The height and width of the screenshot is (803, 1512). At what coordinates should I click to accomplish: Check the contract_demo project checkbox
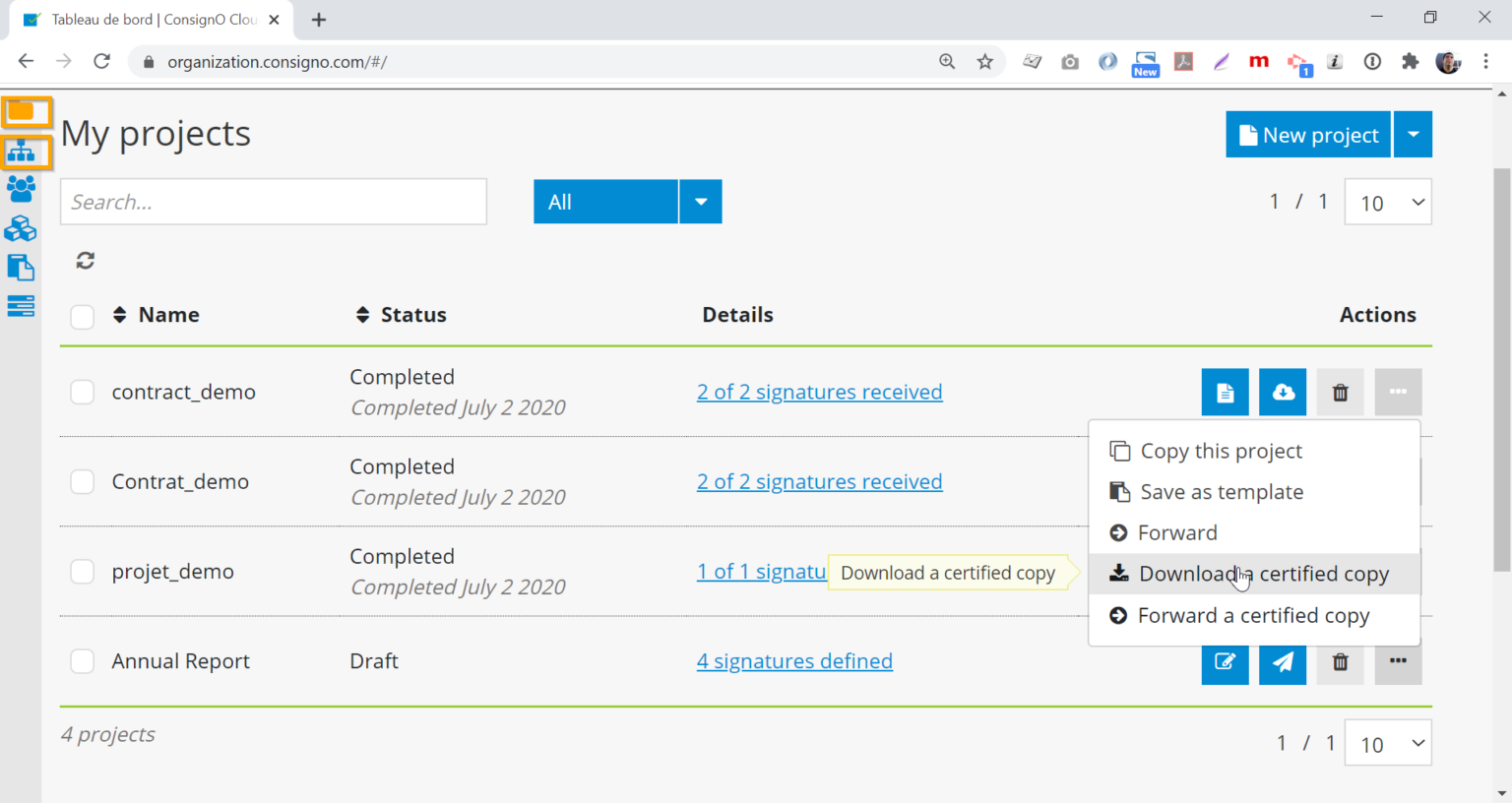pos(83,393)
